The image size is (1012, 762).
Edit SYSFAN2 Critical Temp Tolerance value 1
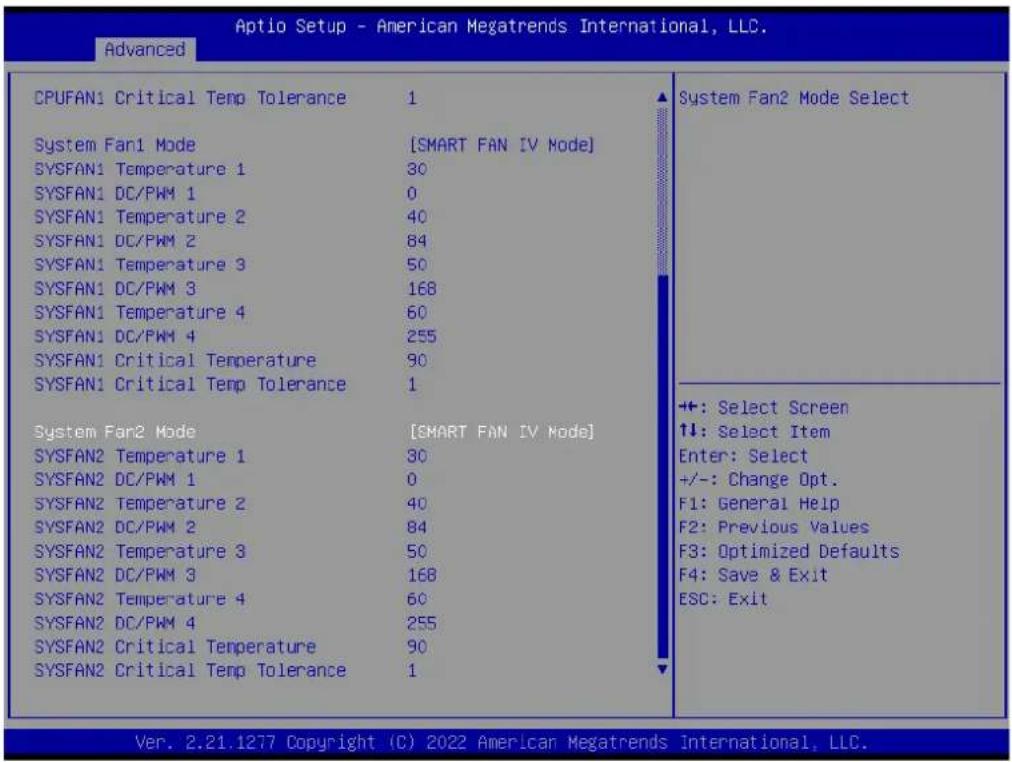[412, 670]
